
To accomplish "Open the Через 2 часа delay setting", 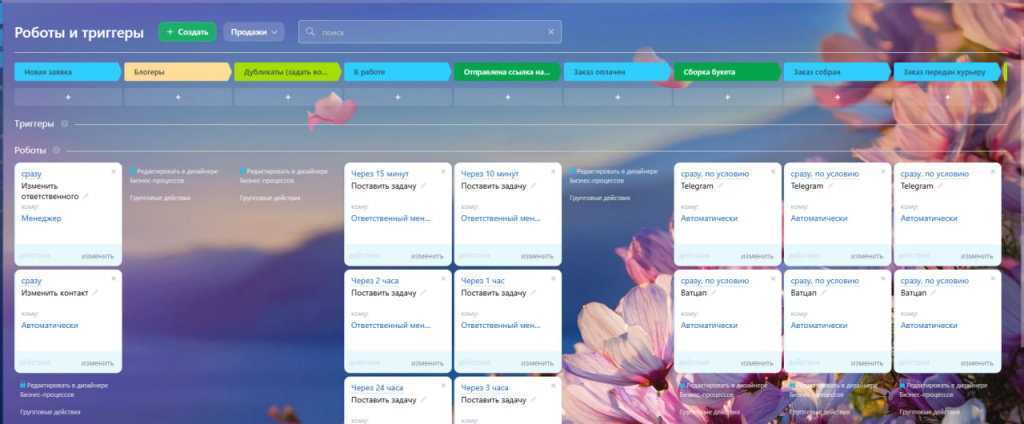I will tap(375, 281).
